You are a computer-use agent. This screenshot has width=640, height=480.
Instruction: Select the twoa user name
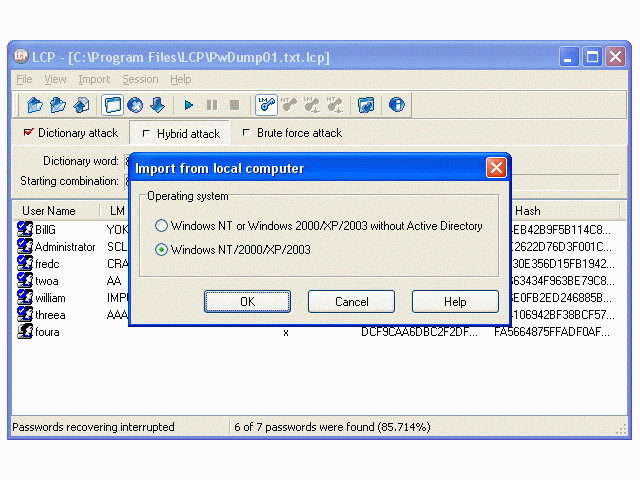47,281
